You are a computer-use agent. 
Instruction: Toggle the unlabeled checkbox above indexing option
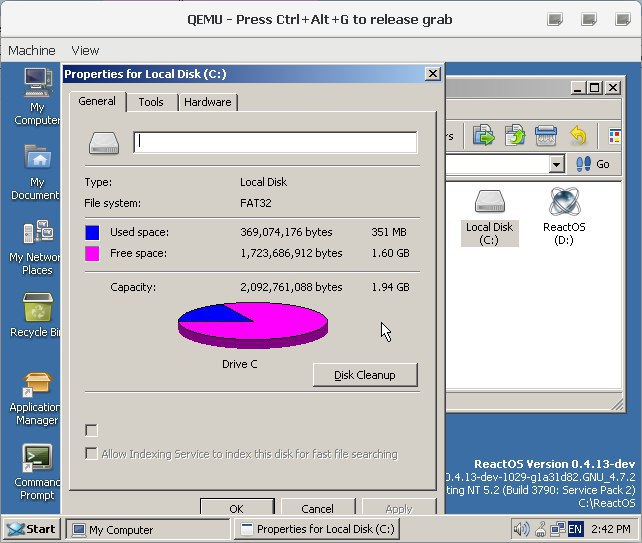pyautogui.click(x=91, y=430)
